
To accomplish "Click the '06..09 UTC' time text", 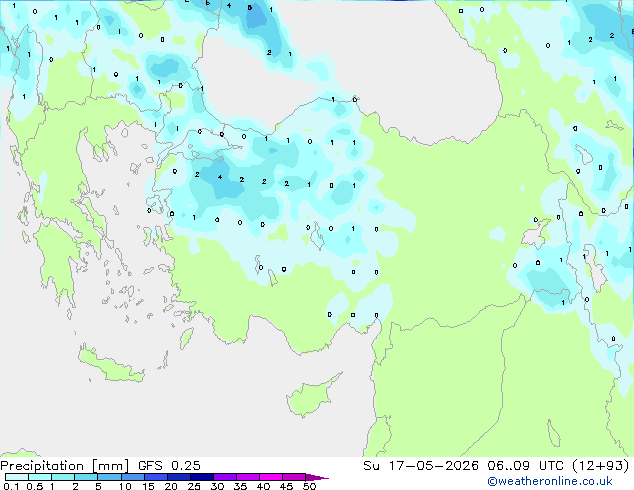I will pyautogui.click(x=525, y=466).
